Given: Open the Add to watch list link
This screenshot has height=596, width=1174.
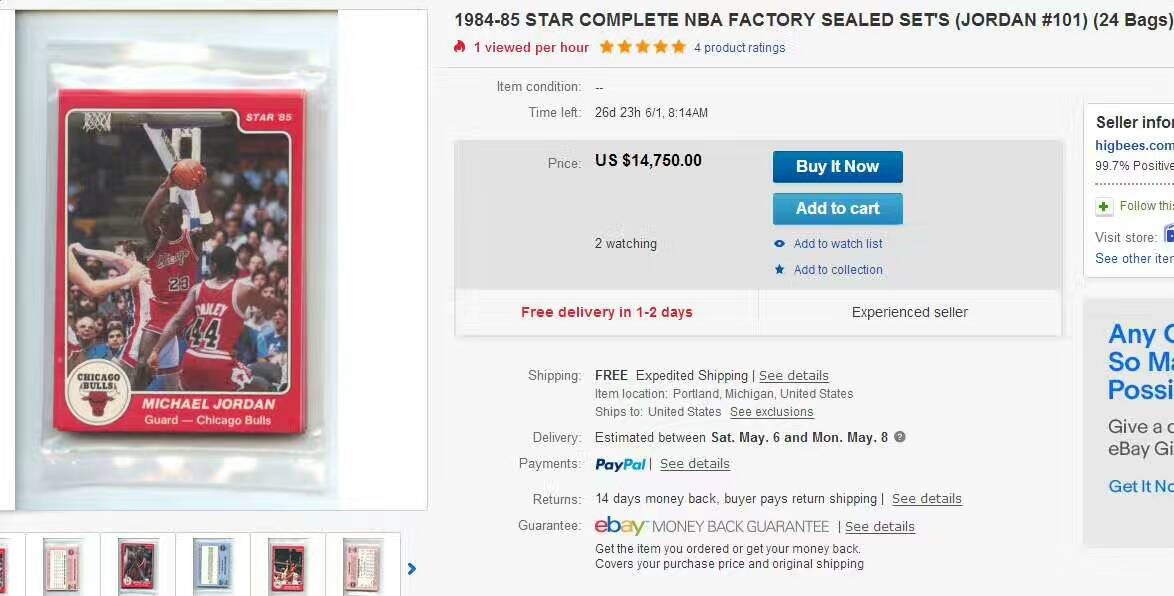Looking at the screenshot, I should [838, 244].
